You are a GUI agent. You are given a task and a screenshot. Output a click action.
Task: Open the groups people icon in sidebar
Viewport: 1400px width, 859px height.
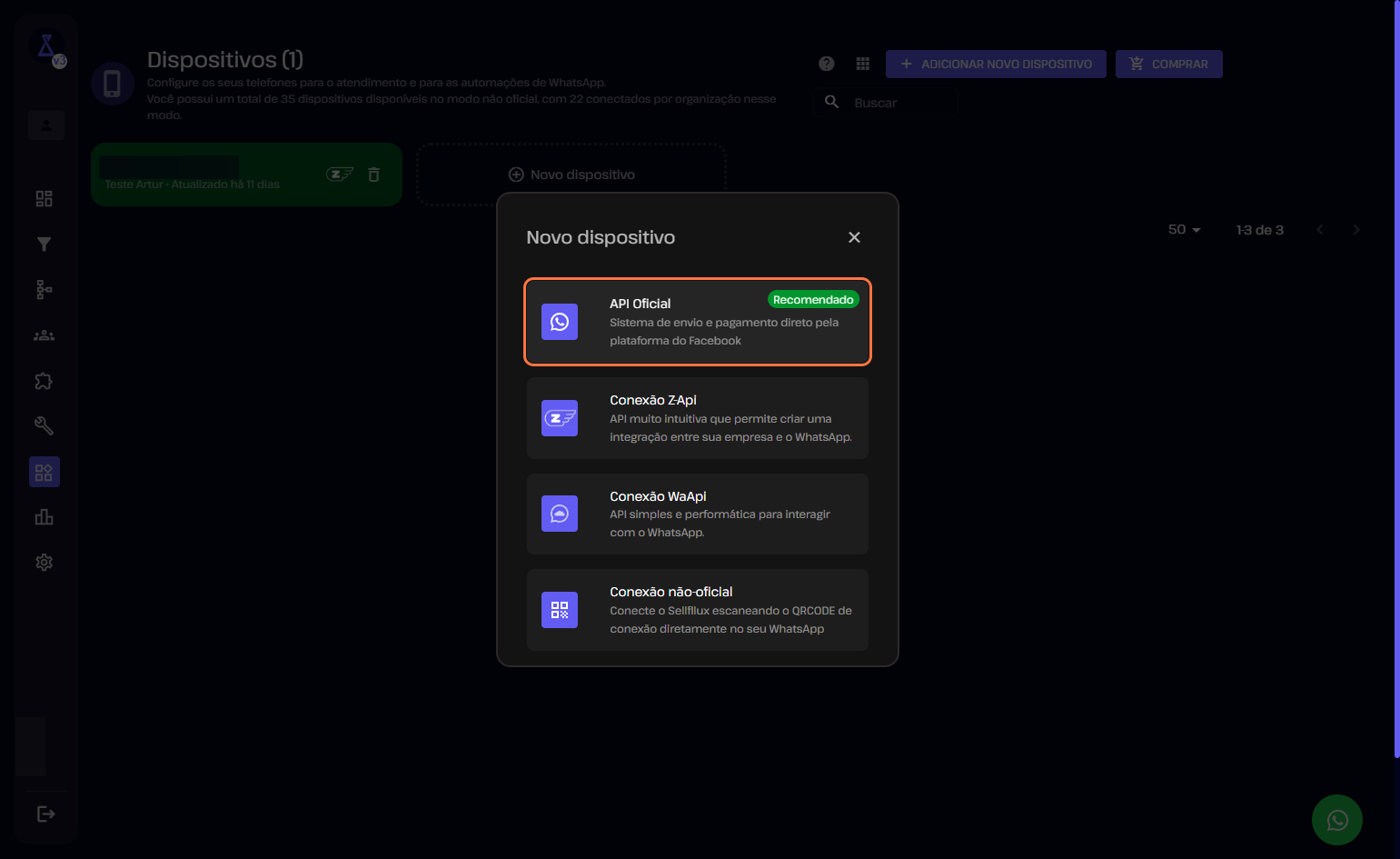[44, 335]
